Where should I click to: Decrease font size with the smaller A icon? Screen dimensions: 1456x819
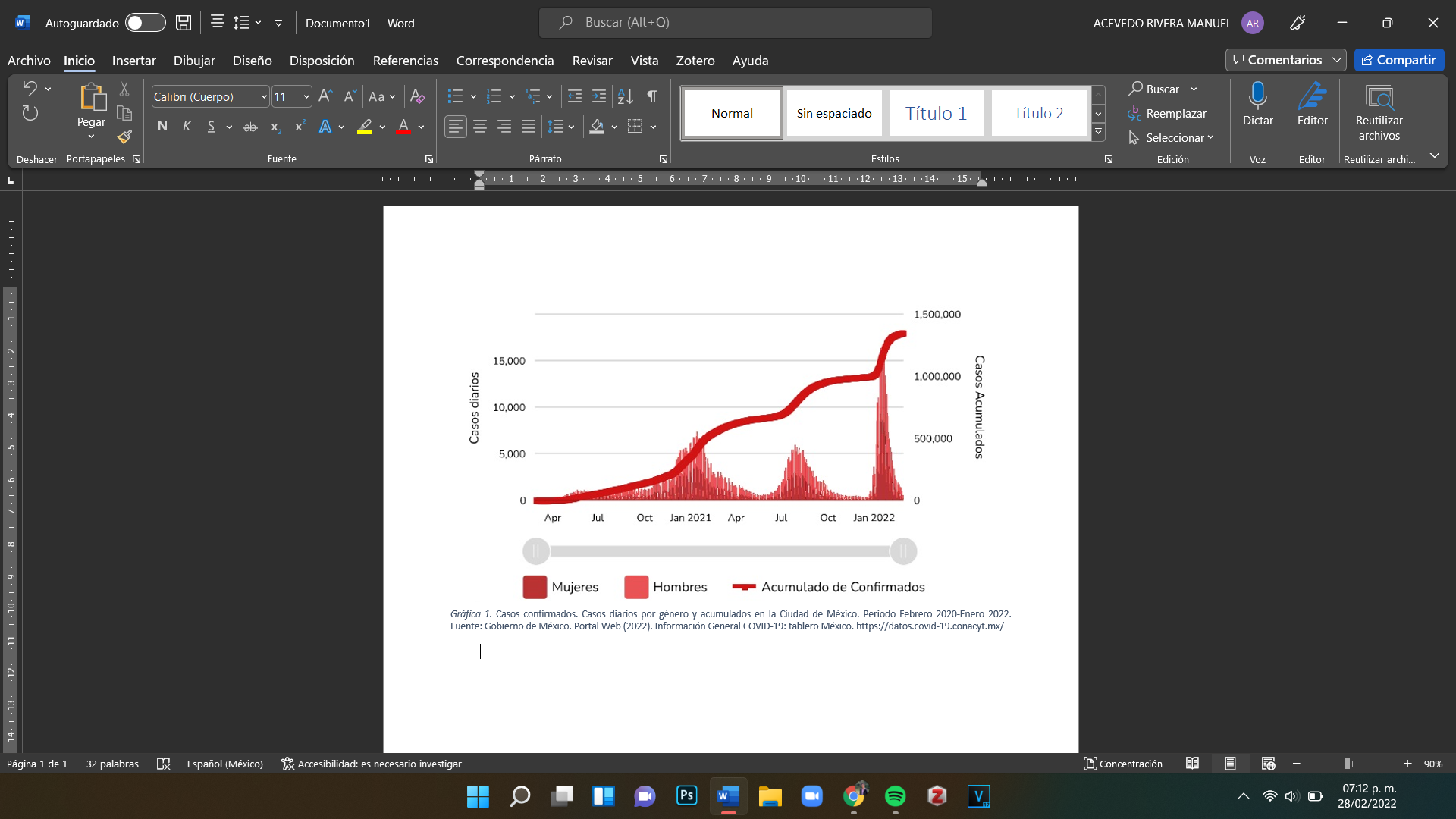click(350, 96)
